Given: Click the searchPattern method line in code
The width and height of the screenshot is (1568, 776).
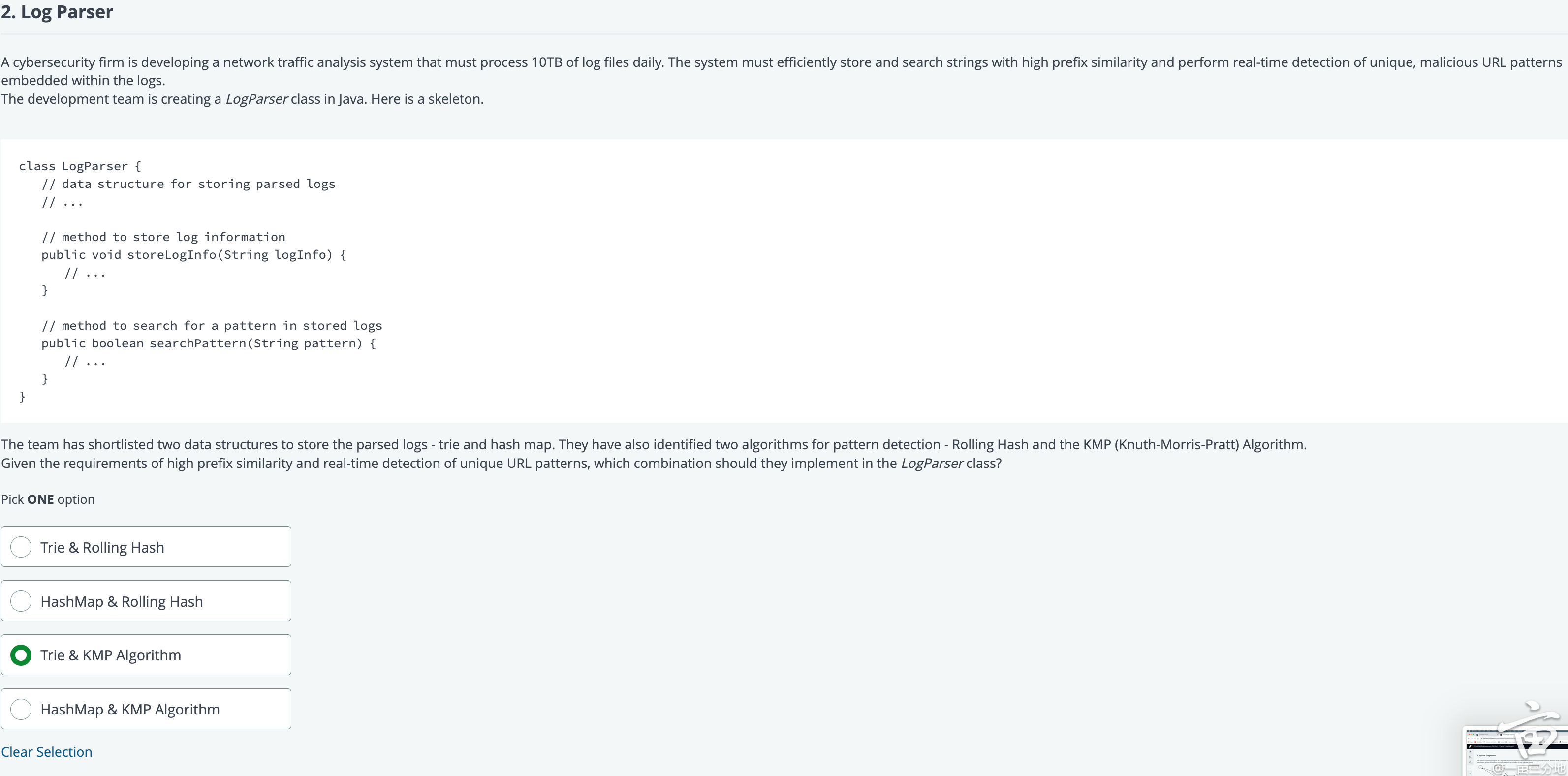Looking at the screenshot, I should tap(209, 343).
